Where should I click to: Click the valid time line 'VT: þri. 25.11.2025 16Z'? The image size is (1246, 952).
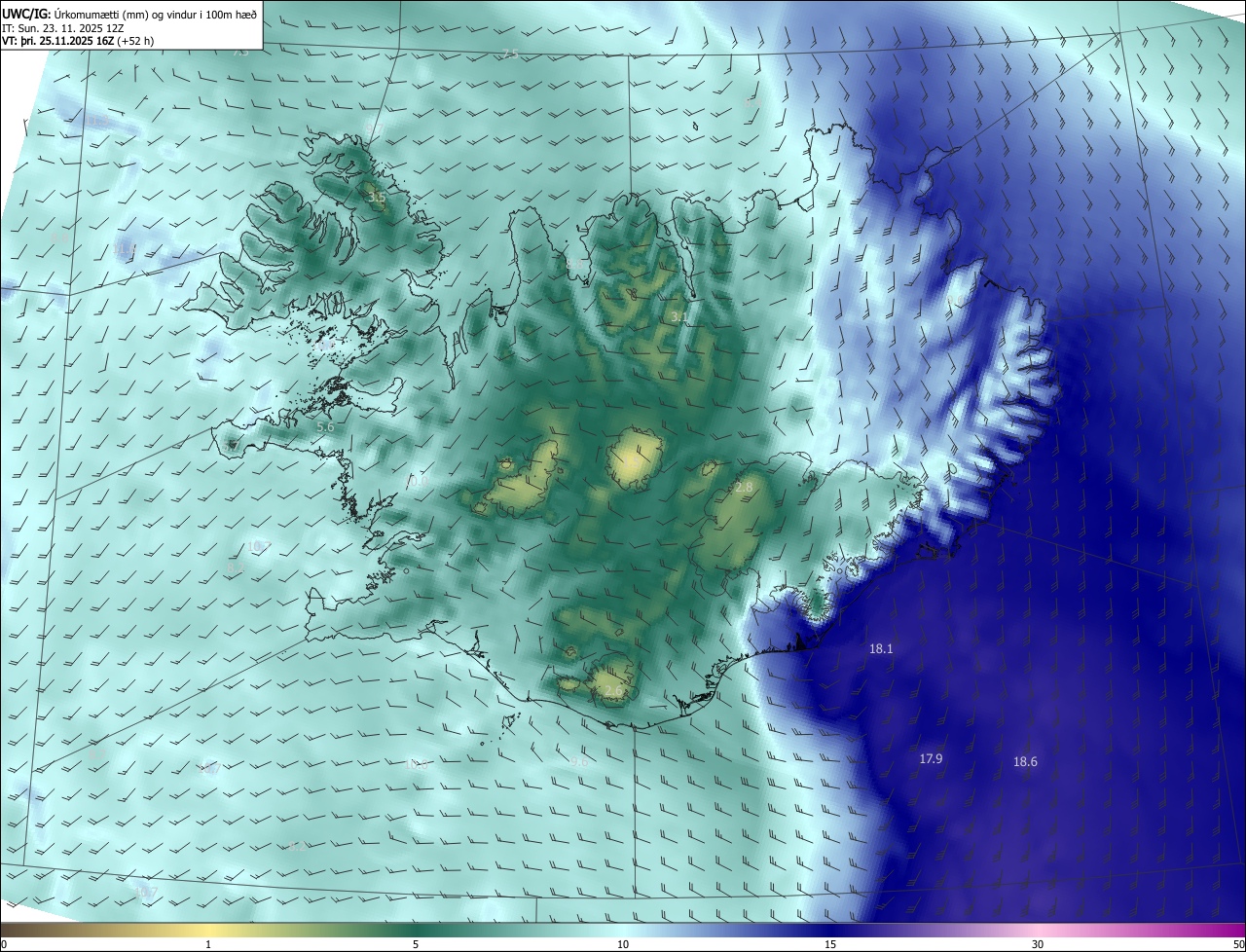pos(57,41)
